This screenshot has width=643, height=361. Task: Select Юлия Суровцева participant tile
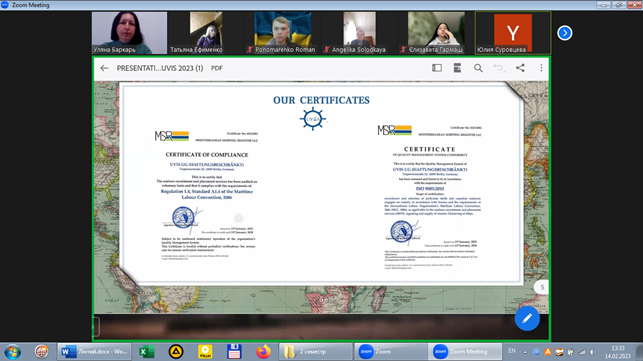(x=513, y=33)
